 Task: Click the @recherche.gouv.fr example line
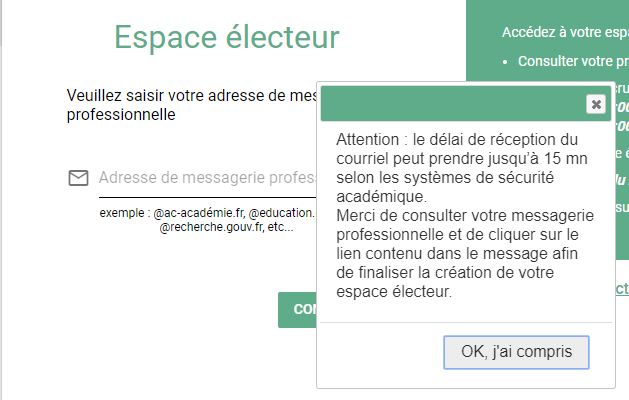pyautogui.click(x=226, y=227)
